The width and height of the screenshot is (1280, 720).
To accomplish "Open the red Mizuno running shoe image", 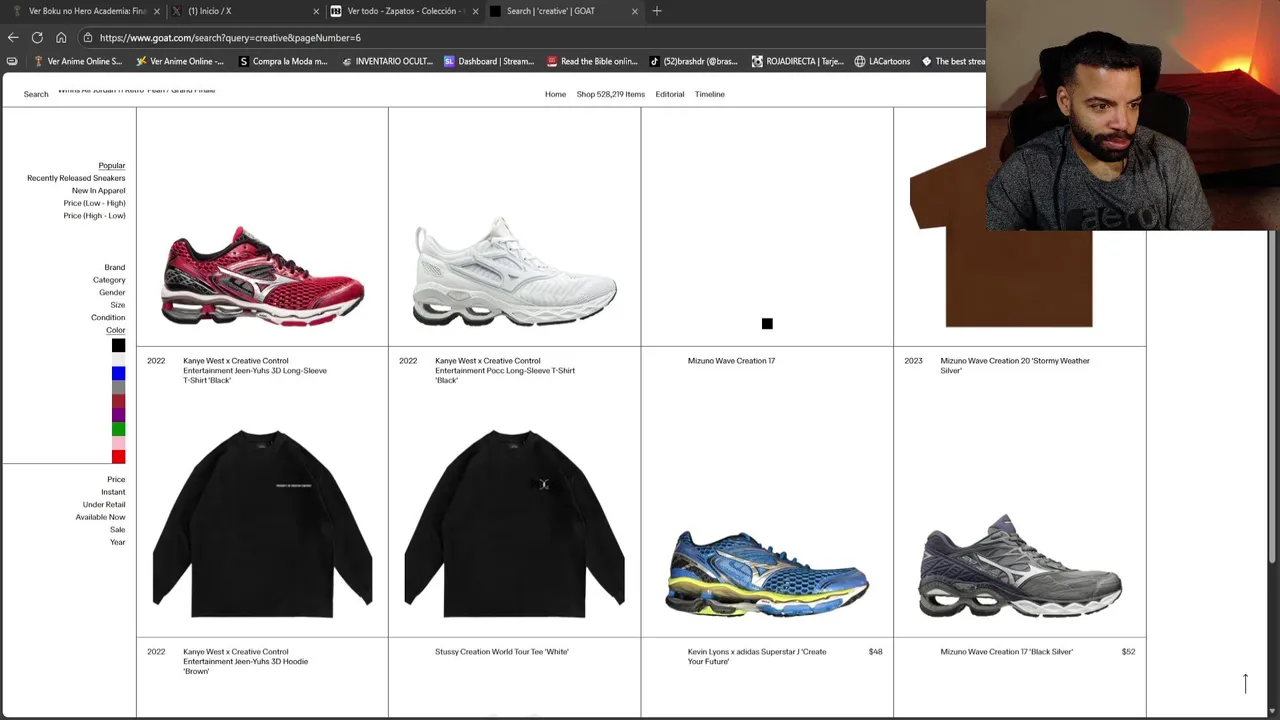I will (x=263, y=276).
